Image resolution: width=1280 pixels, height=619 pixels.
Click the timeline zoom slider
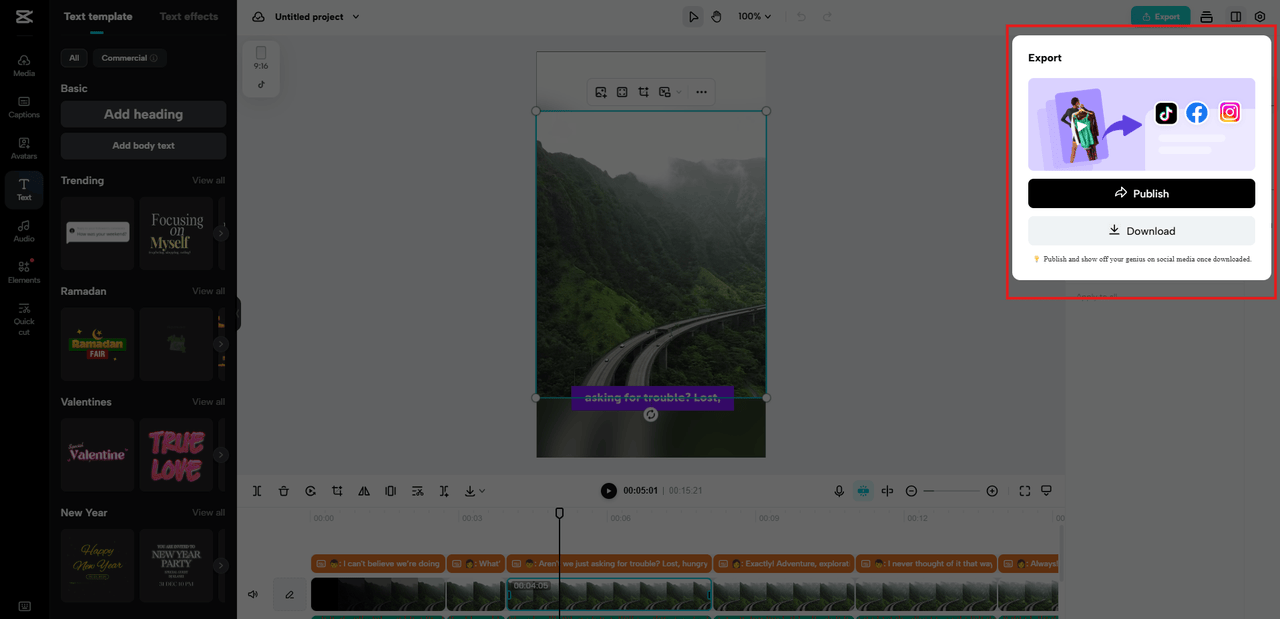pos(951,491)
